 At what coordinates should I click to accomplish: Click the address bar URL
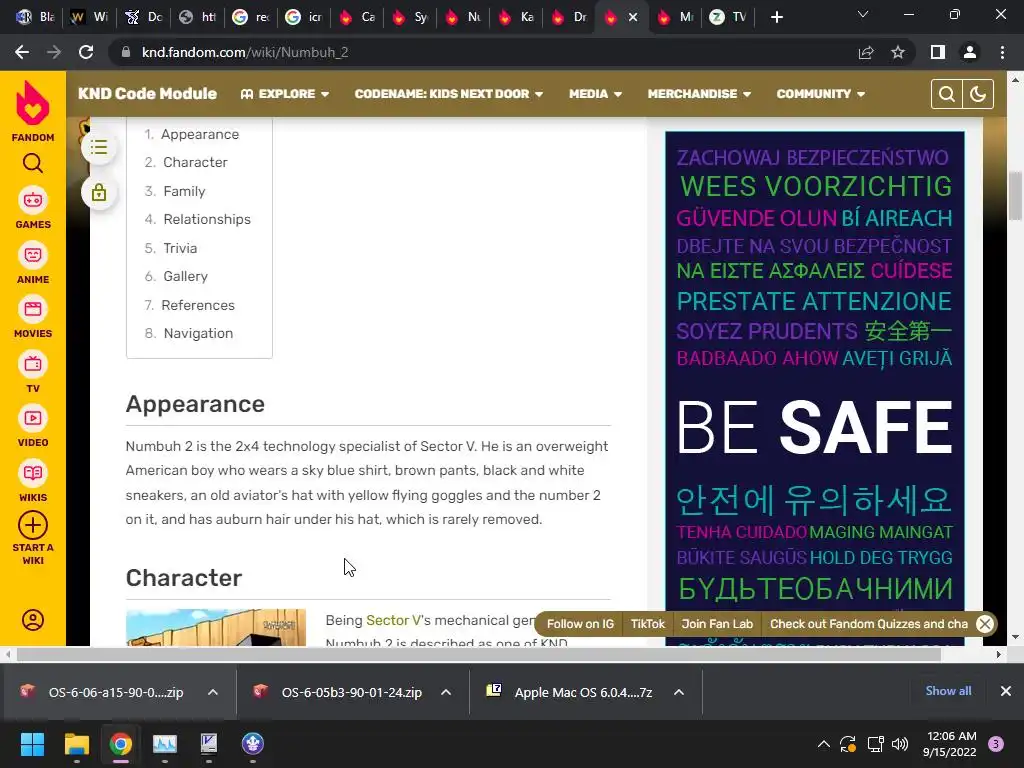pos(245,52)
